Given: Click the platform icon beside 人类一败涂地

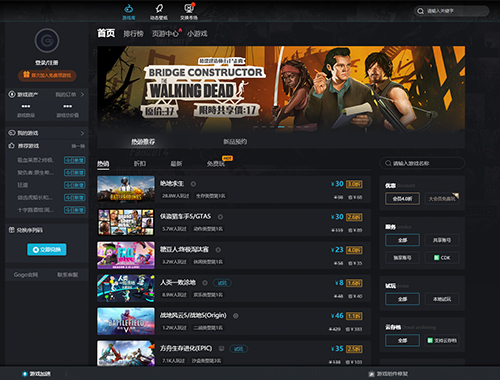Looking at the screenshot, I should (205, 283).
